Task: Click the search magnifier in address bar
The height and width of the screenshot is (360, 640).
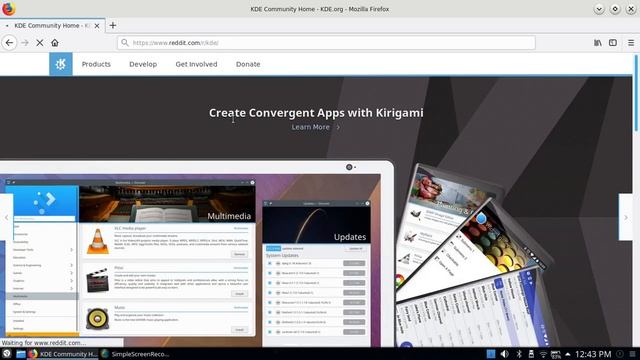Action: (125, 42)
